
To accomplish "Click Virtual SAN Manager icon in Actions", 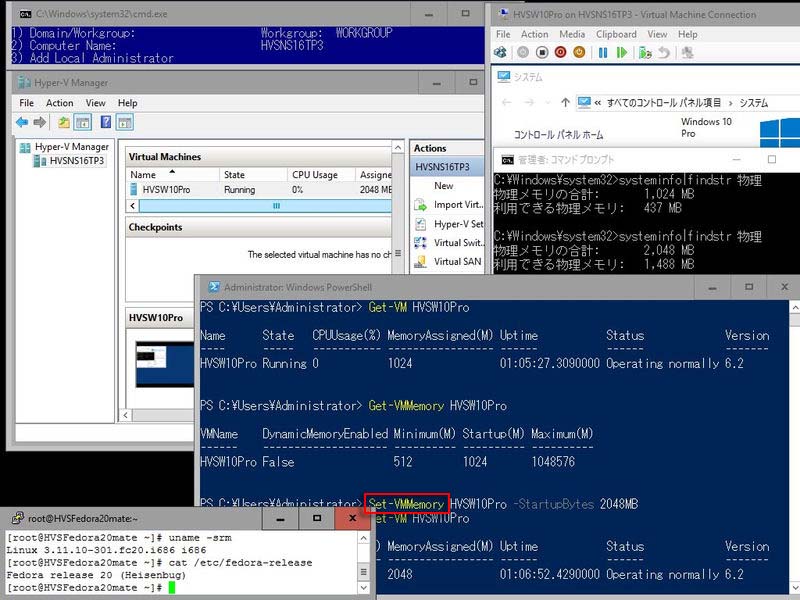I will 420,262.
